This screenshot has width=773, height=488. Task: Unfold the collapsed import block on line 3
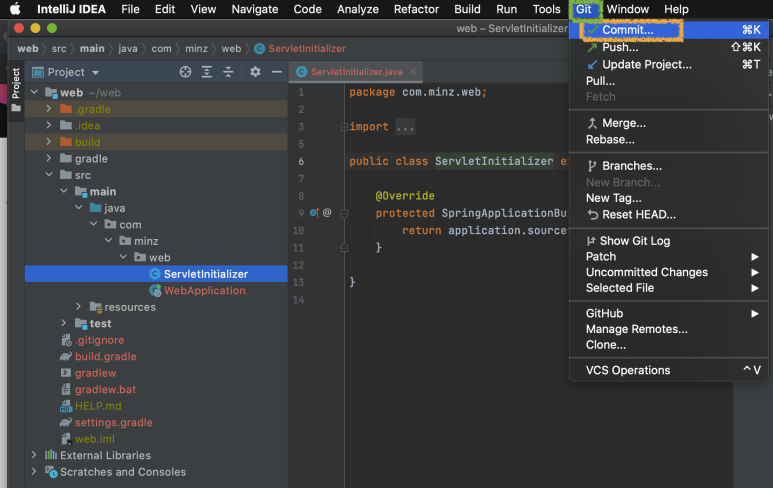point(344,127)
